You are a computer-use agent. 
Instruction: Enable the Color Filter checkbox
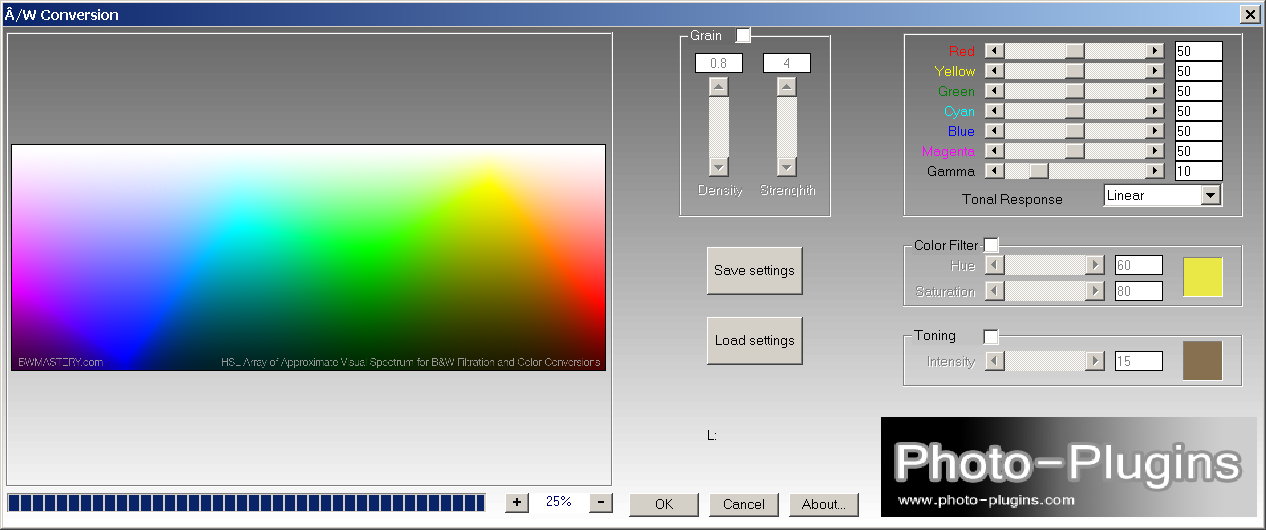point(991,246)
